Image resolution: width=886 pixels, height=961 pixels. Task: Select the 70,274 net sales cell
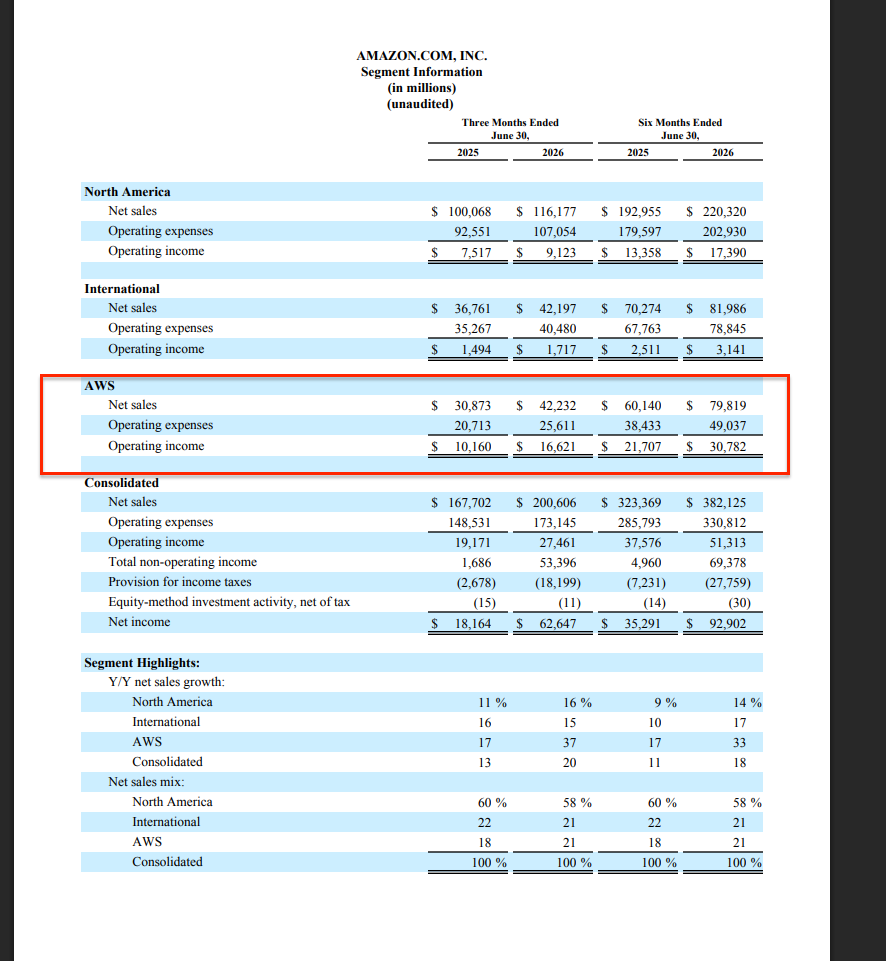coord(643,308)
